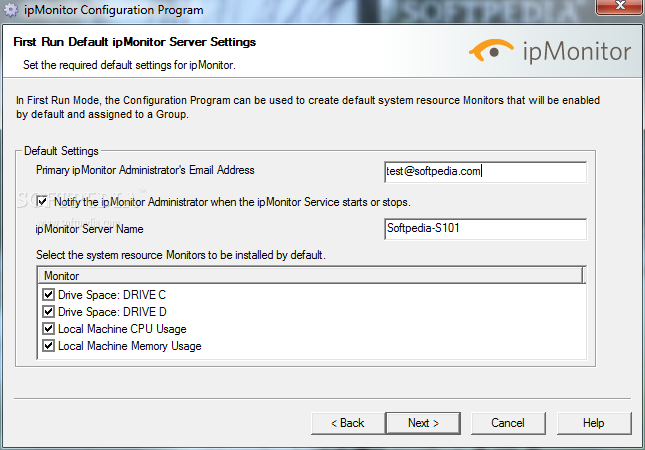Click the Administrator's Email Address field
Viewport: 645px width, 450px height.
pyautogui.click(x=485, y=172)
